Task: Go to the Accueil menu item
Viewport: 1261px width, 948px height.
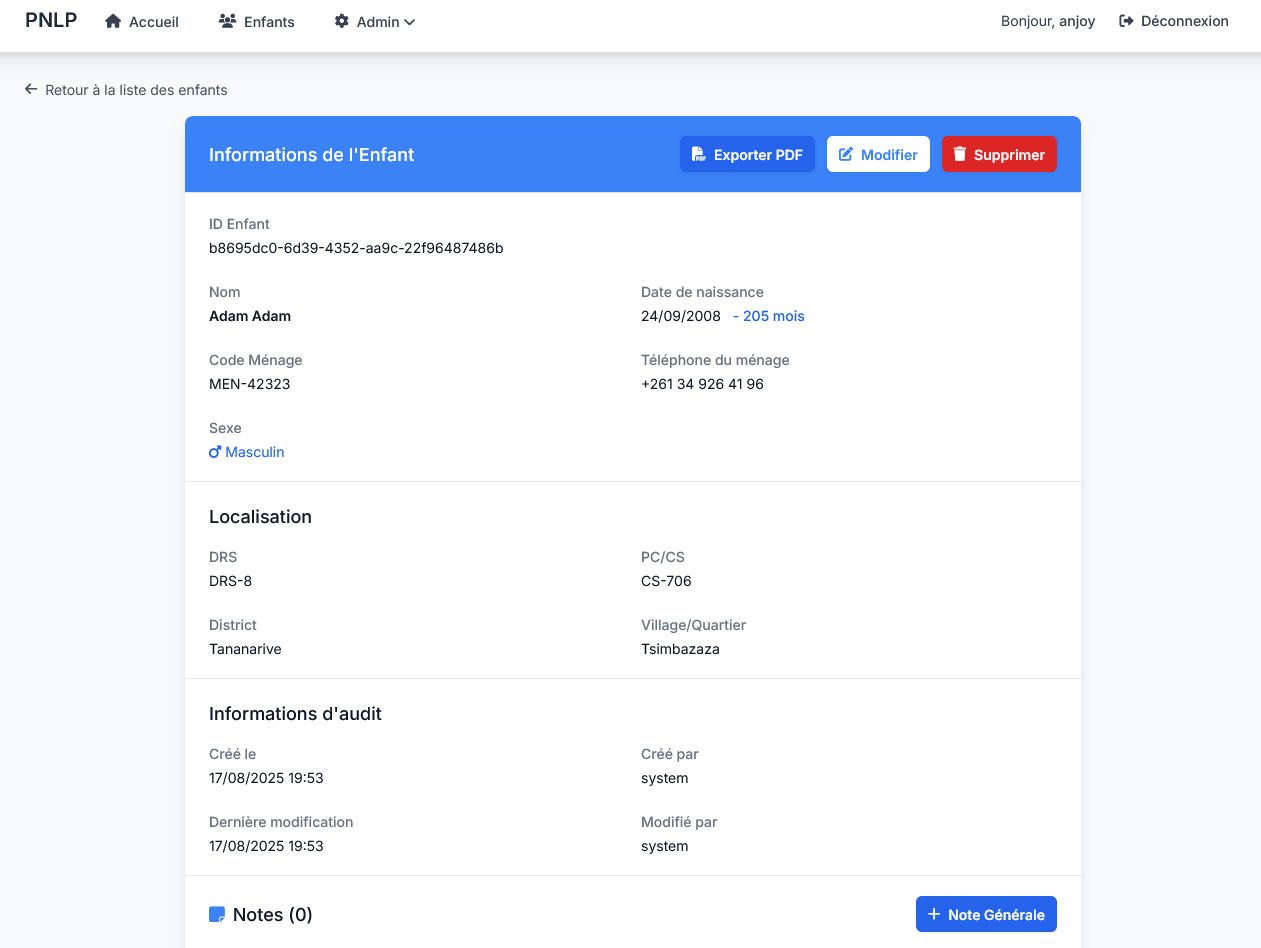Action: coord(154,22)
